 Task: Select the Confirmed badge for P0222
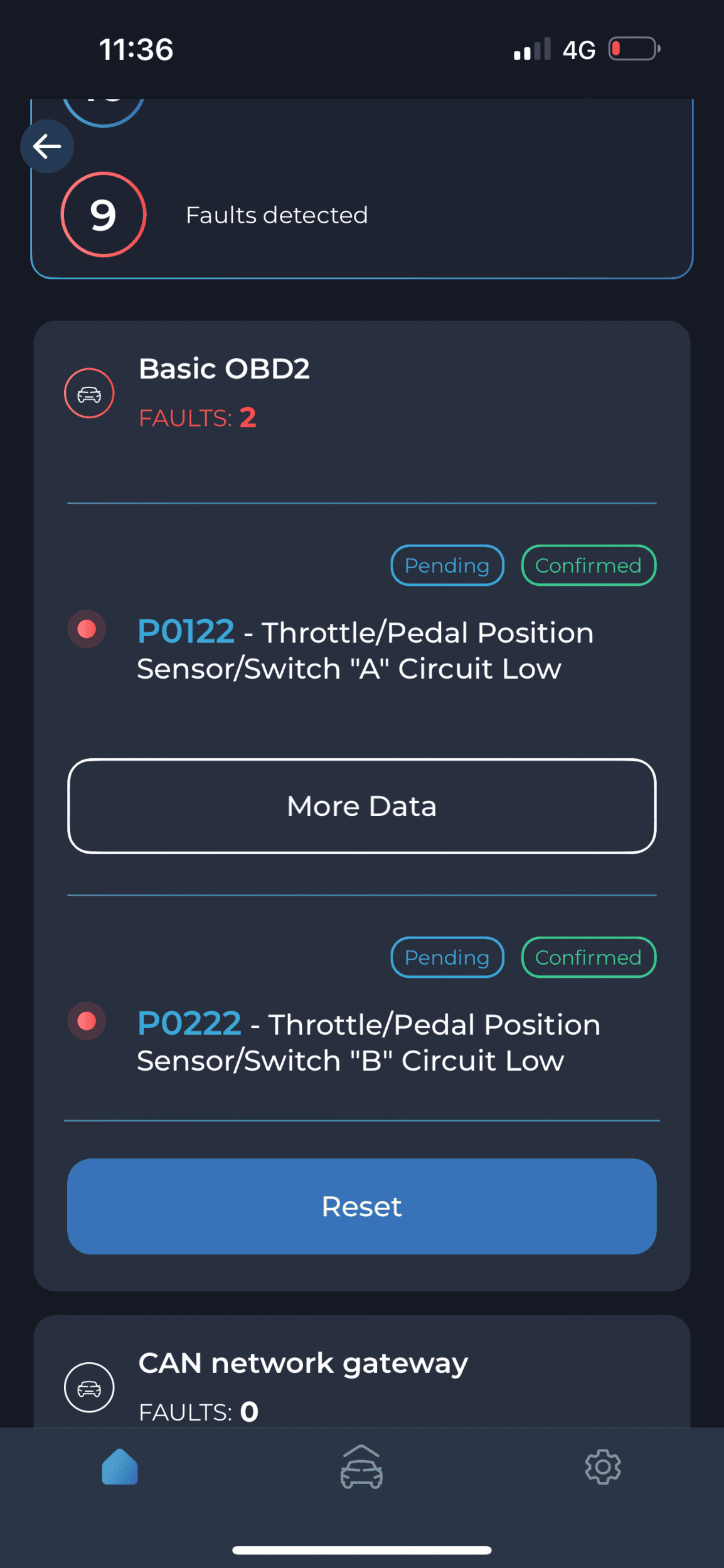point(588,957)
